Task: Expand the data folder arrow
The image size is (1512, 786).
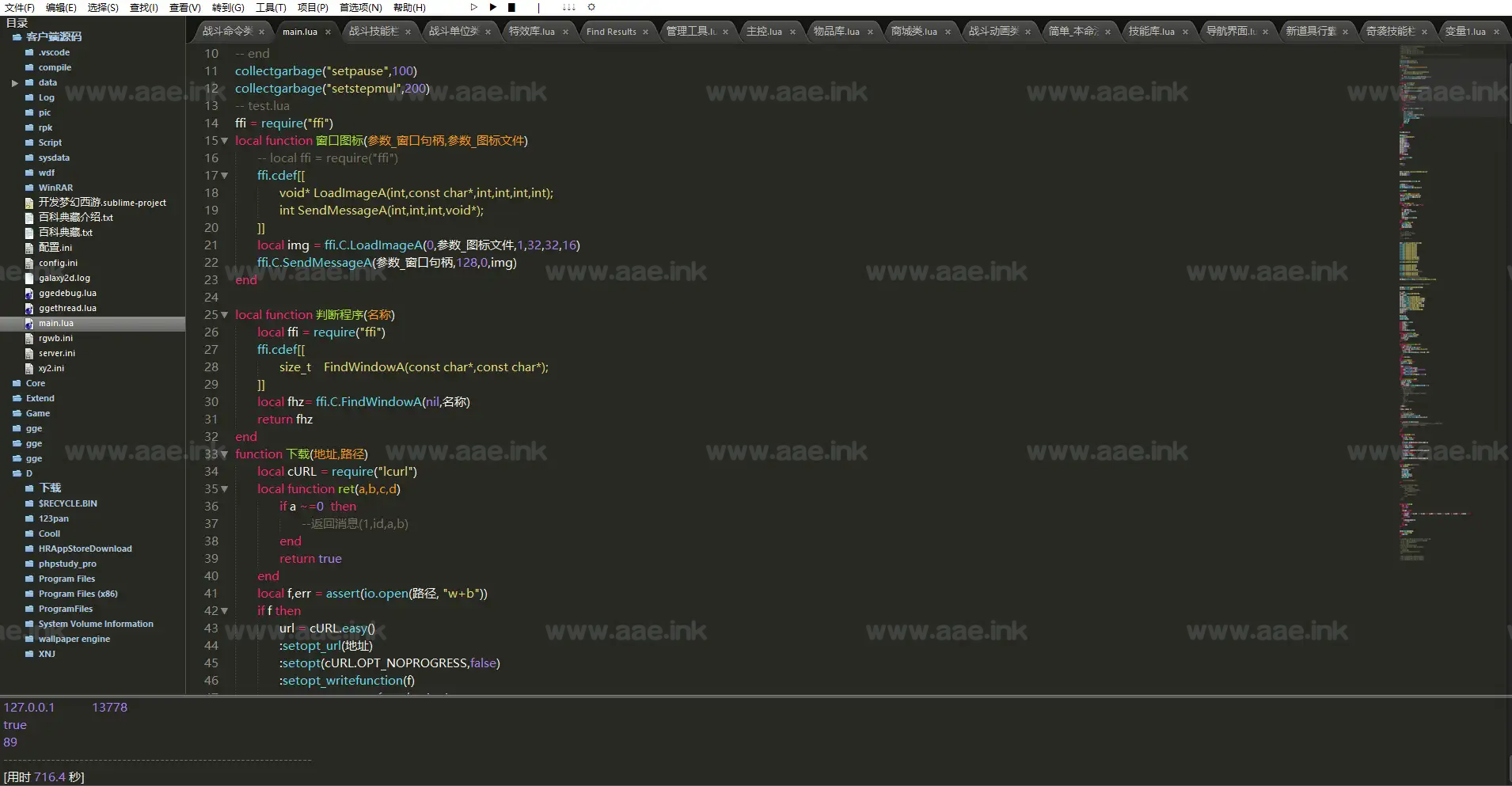Action: pos(15,82)
